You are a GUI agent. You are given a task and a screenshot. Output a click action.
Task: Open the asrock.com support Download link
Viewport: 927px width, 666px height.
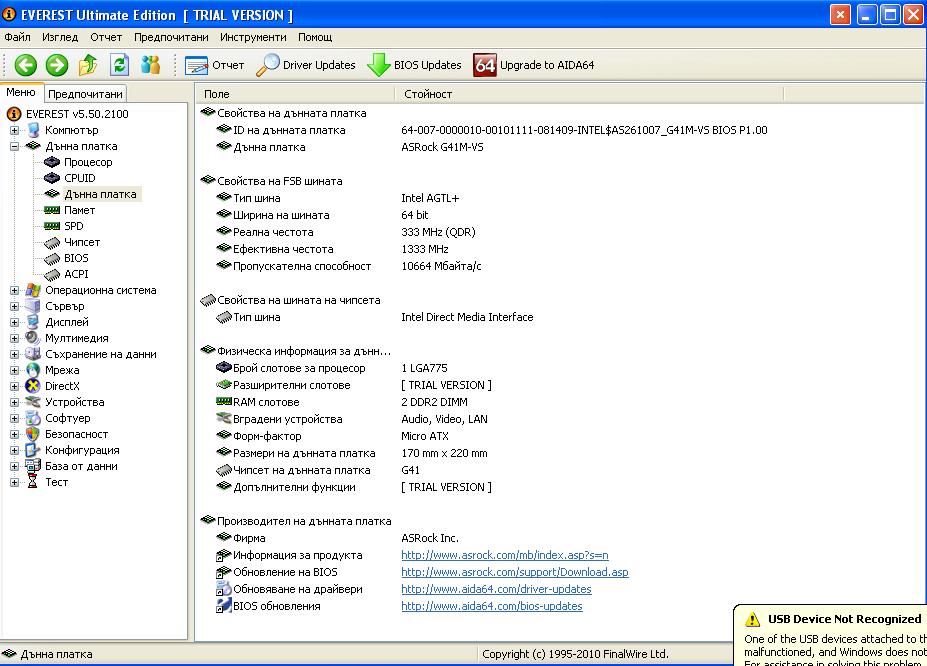(514, 572)
